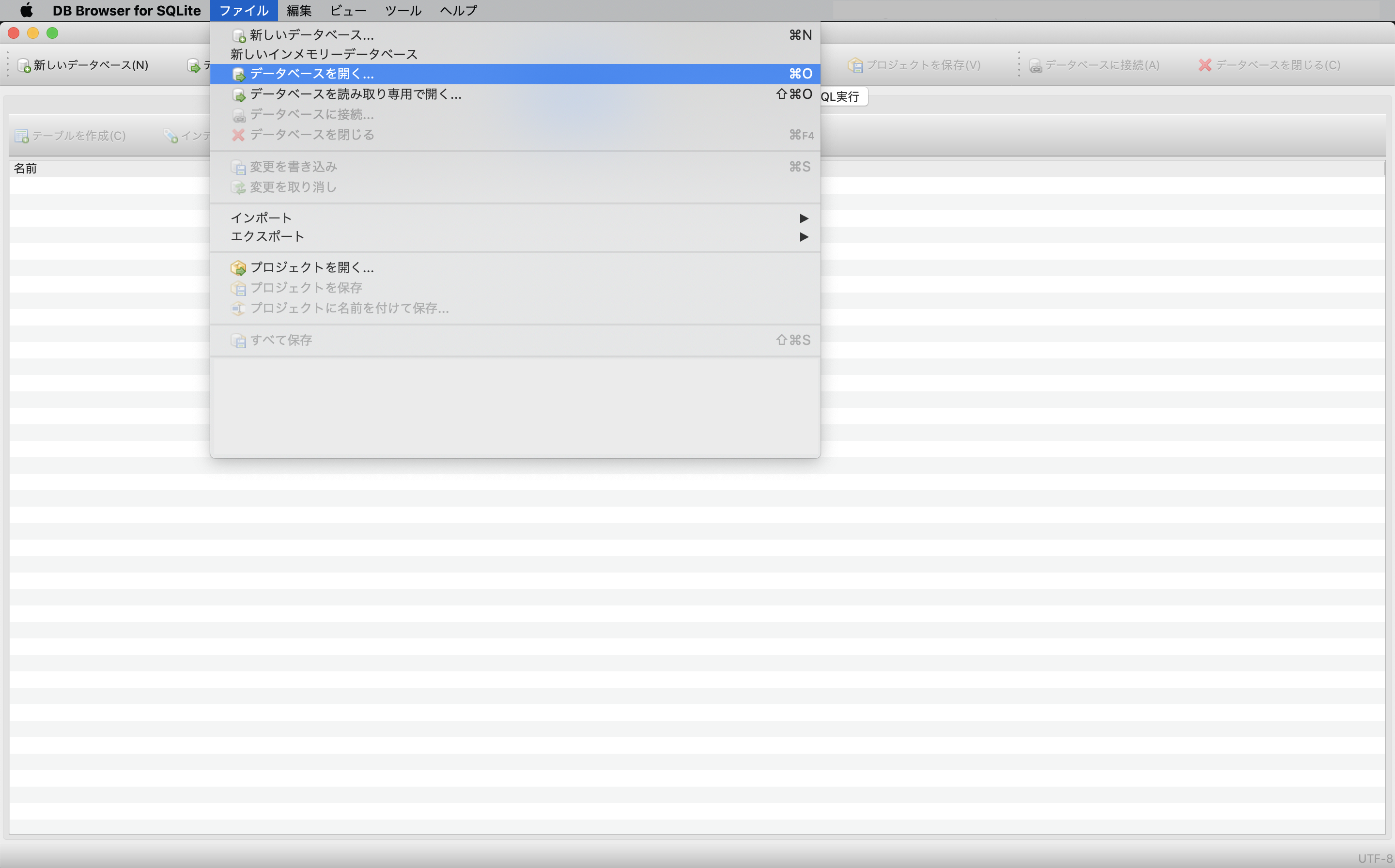Viewport: 1395px width, 868px height.
Task: Open the ヘルプ menu
Action: 459,10
